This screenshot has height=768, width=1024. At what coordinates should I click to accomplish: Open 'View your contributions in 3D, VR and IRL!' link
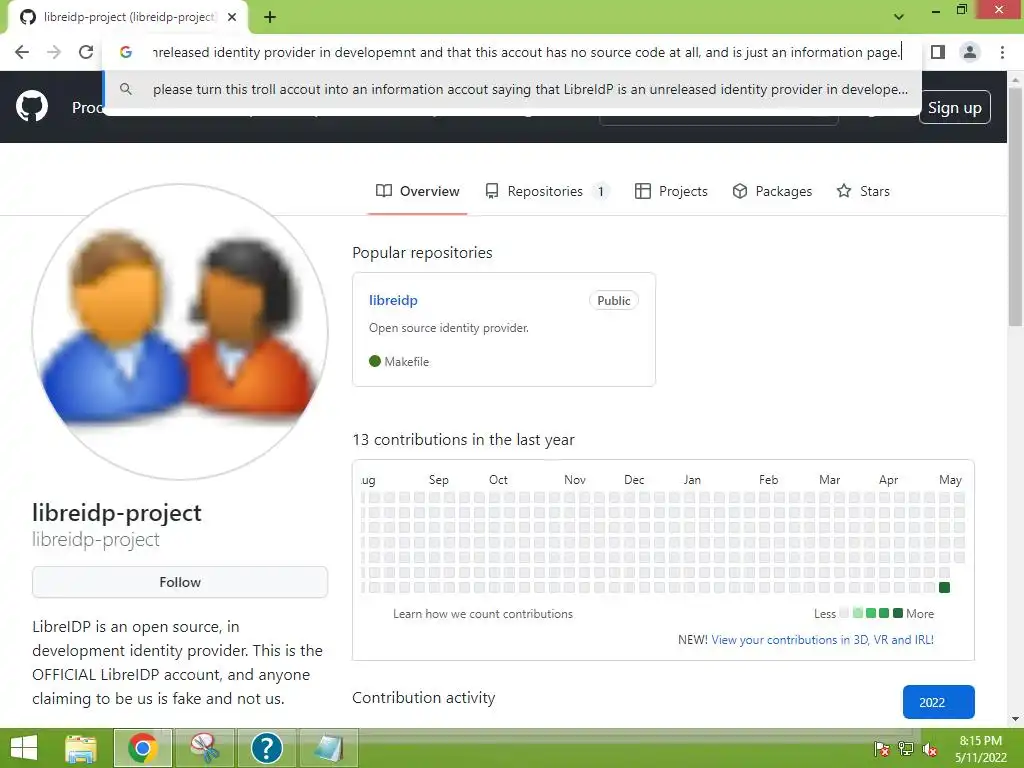click(822, 640)
